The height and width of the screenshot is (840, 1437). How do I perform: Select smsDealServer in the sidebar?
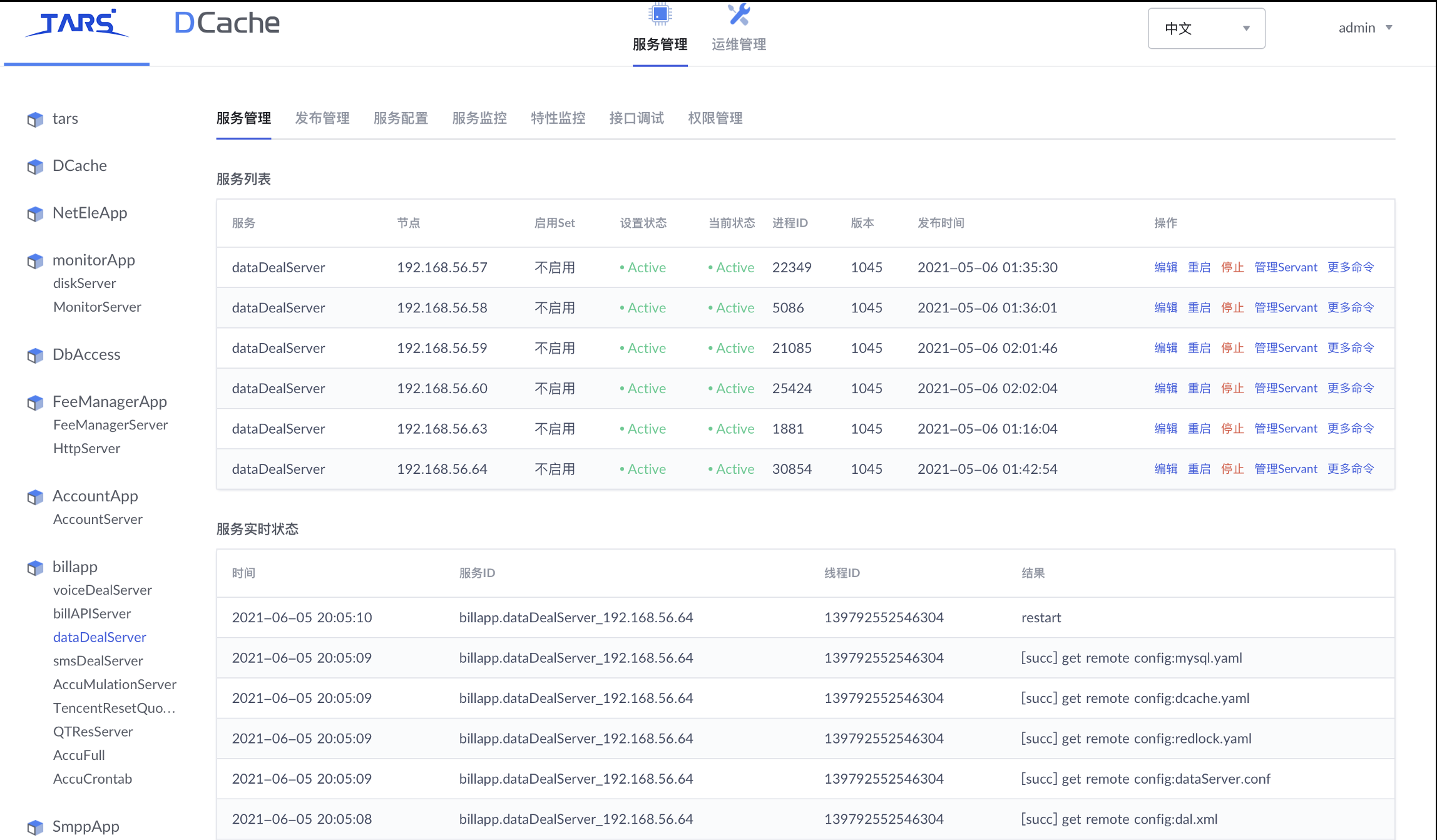coord(98,660)
